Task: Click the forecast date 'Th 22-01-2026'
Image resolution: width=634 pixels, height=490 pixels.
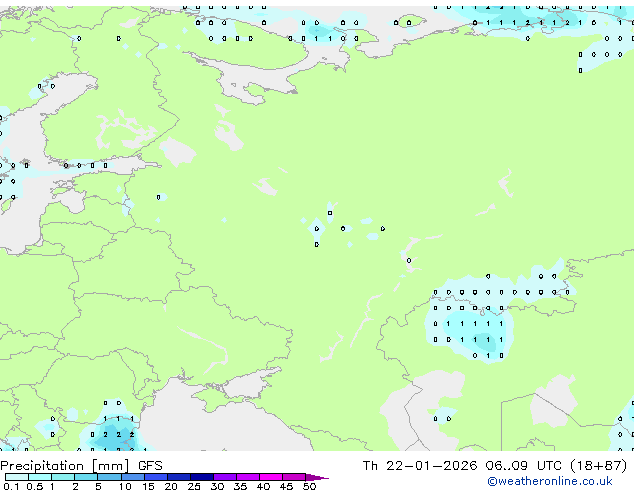Action: click(x=420, y=466)
